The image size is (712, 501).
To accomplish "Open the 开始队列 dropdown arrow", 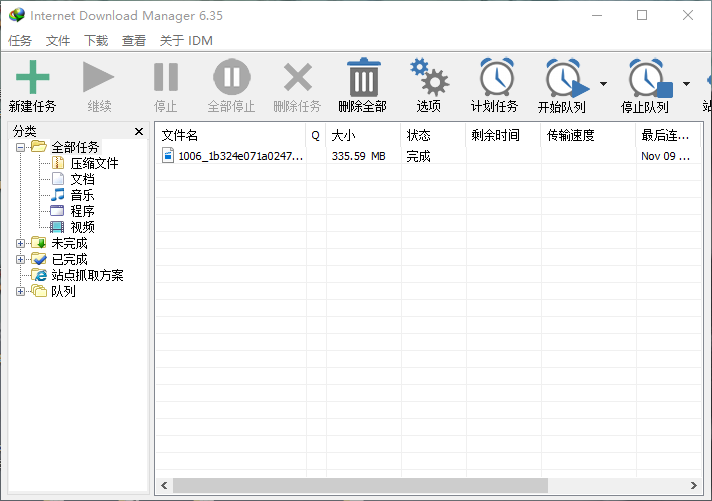I will click(x=603, y=84).
